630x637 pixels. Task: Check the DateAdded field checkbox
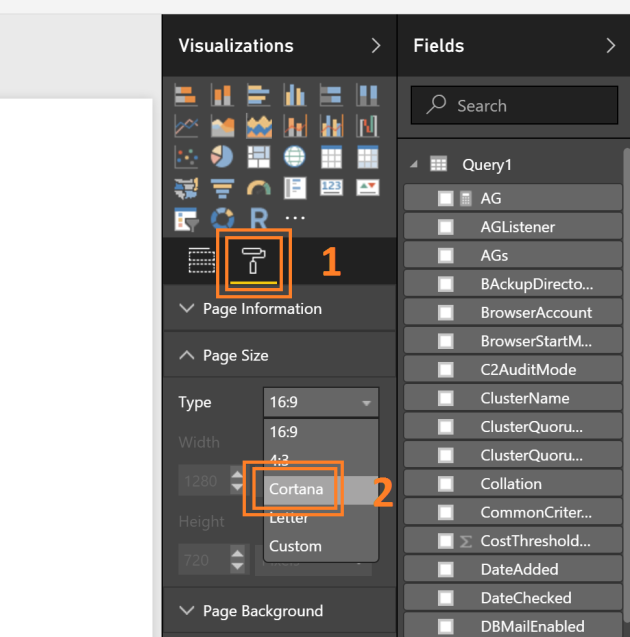[x=446, y=570]
